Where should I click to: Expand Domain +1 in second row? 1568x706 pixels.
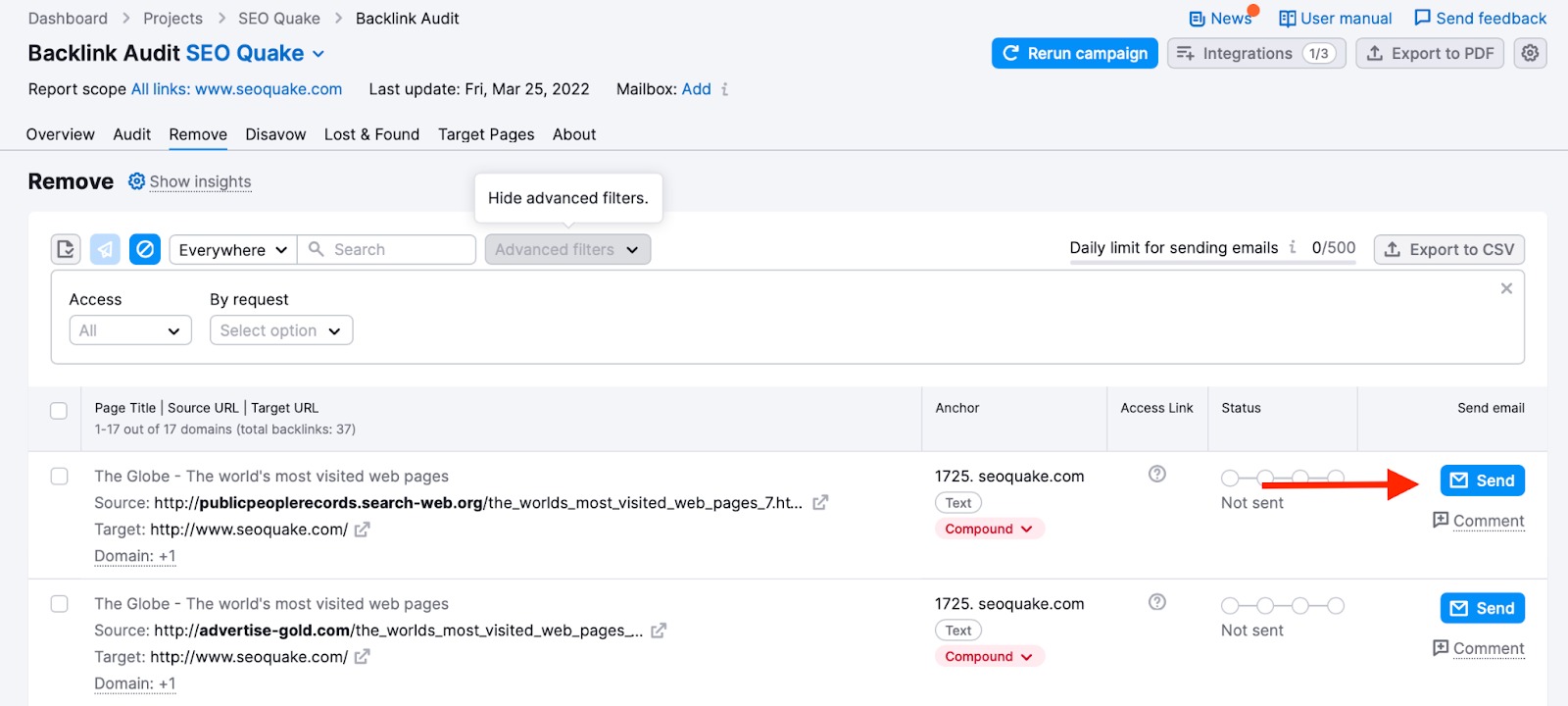[135, 683]
